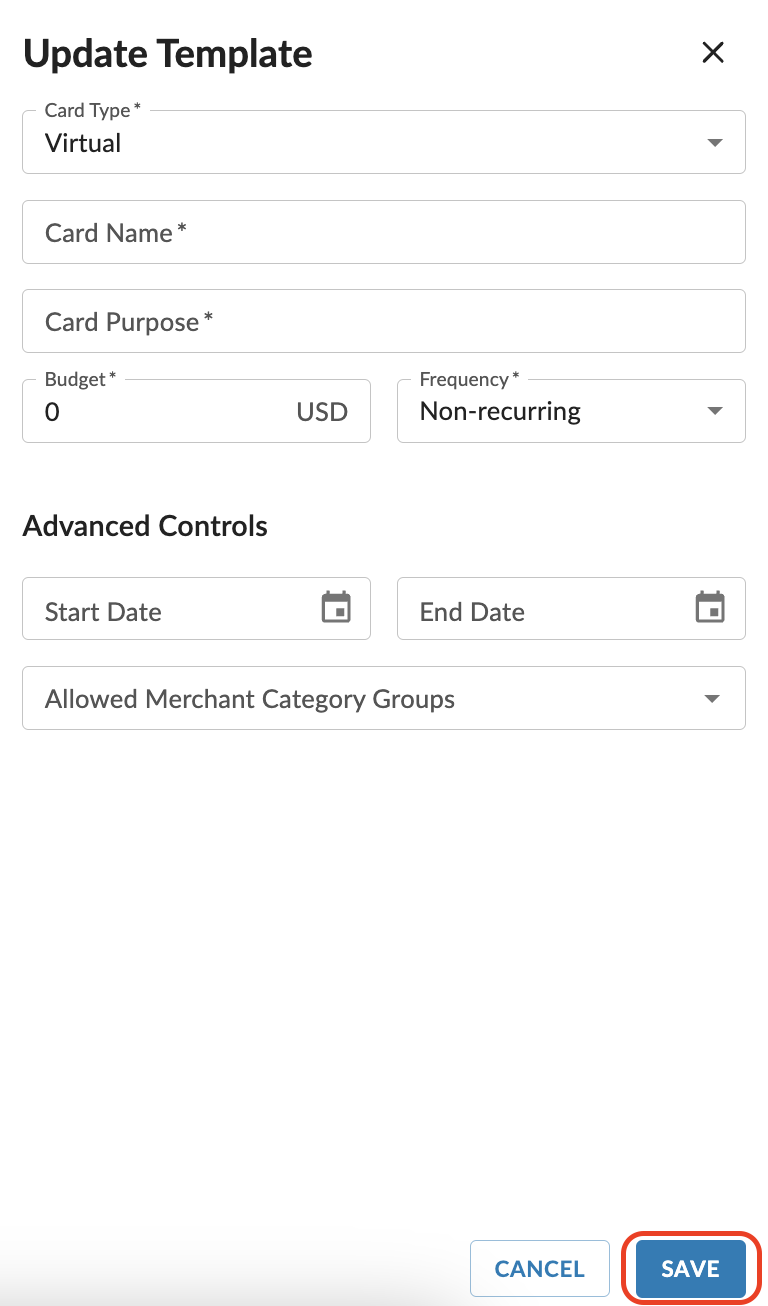Focus the Card Purpose text field
The image size is (768, 1306).
click(x=384, y=321)
